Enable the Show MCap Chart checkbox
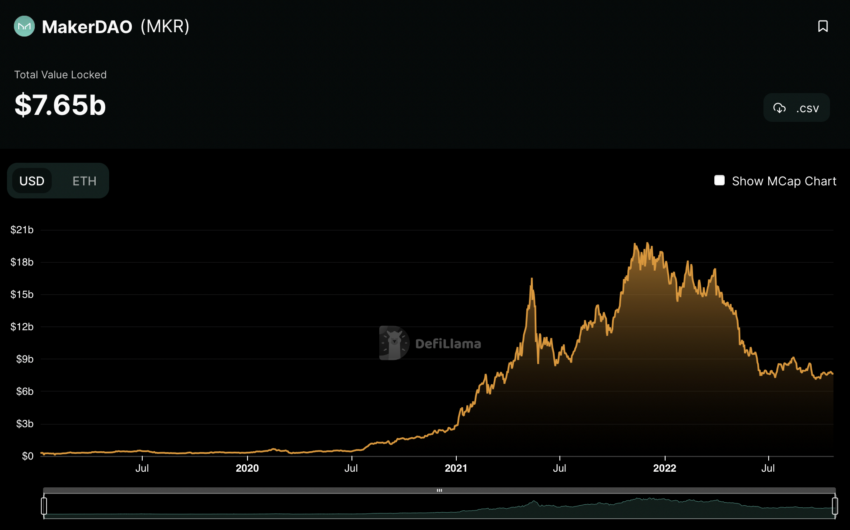The height and width of the screenshot is (530, 850). click(719, 181)
